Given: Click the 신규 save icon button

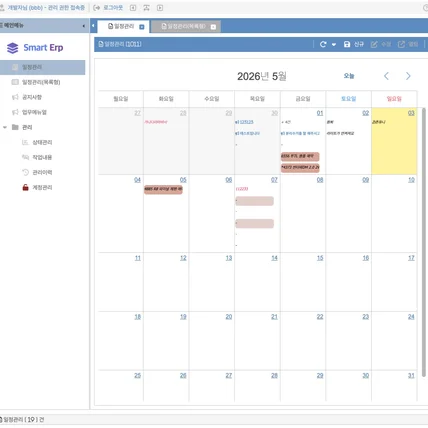Looking at the screenshot, I should pyautogui.click(x=347, y=44).
